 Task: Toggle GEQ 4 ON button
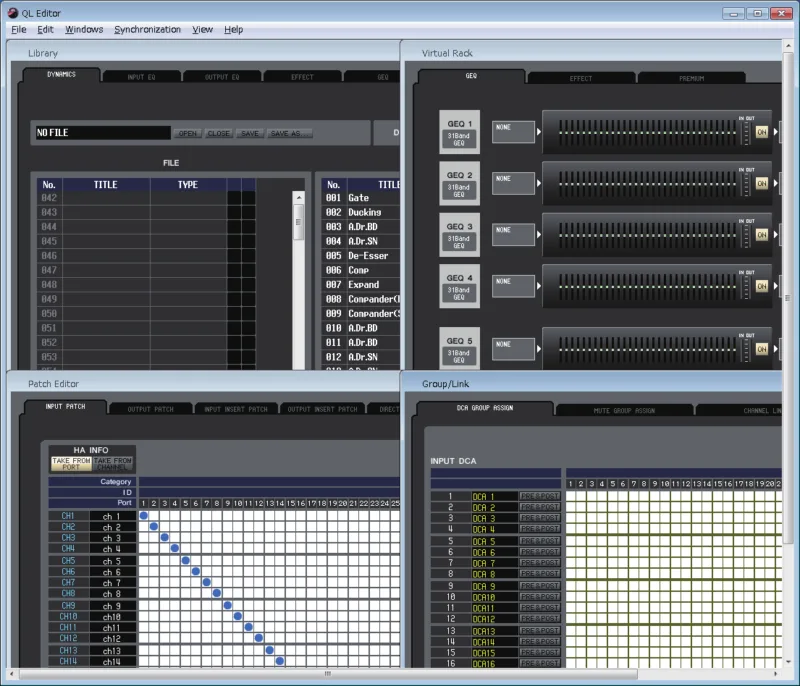click(x=761, y=287)
